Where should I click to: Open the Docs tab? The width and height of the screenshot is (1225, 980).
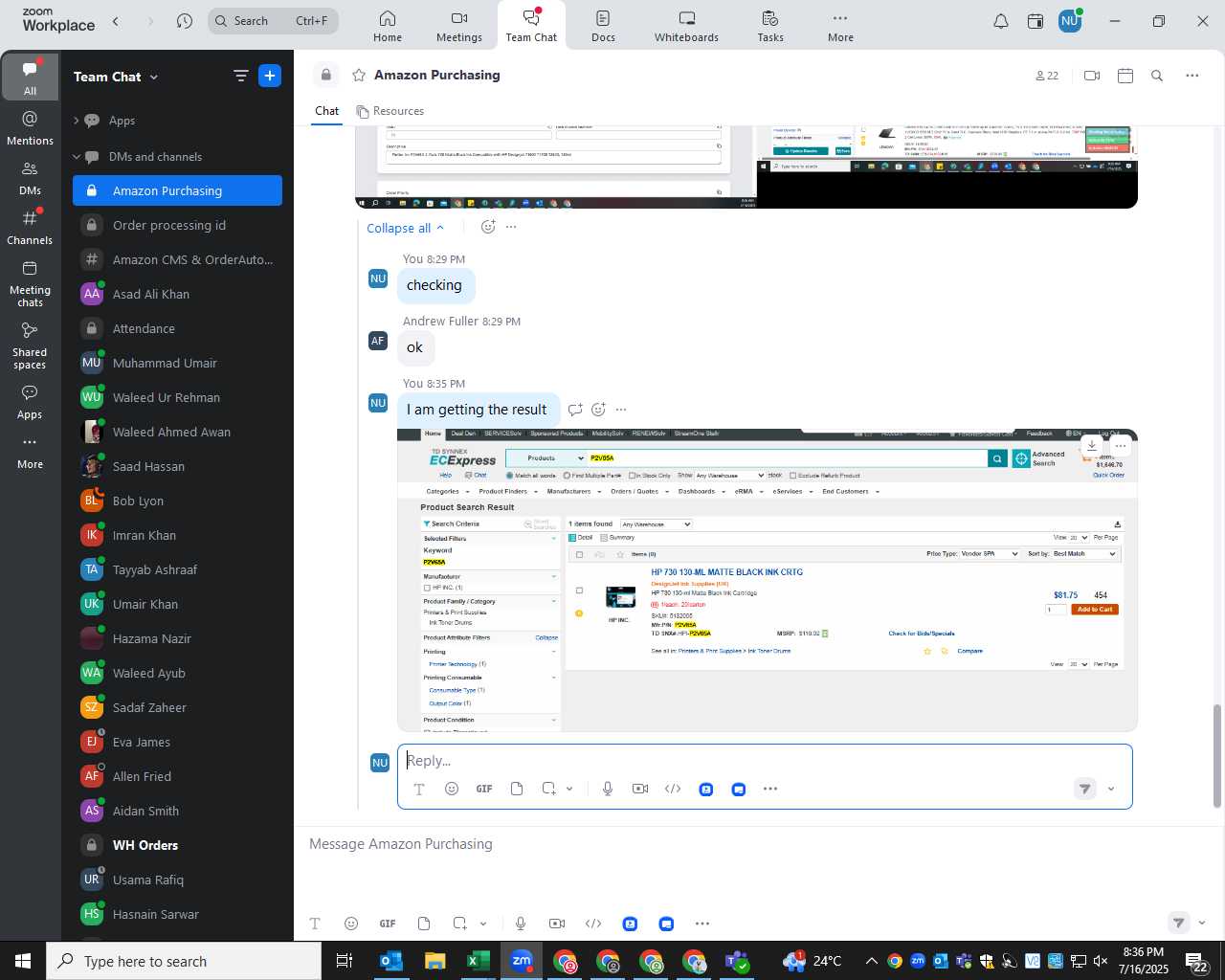point(603,26)
